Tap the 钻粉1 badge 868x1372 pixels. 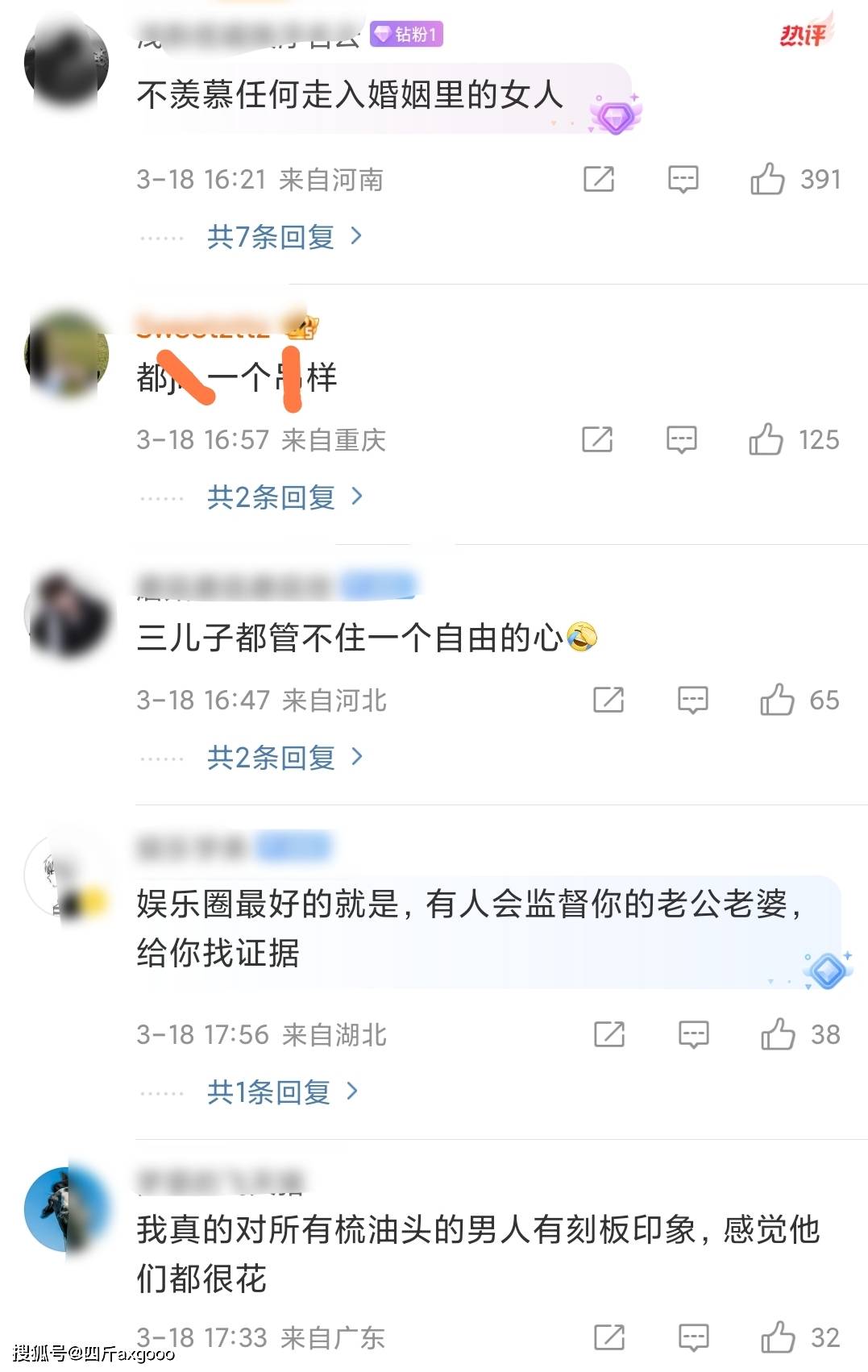point(407,34)
